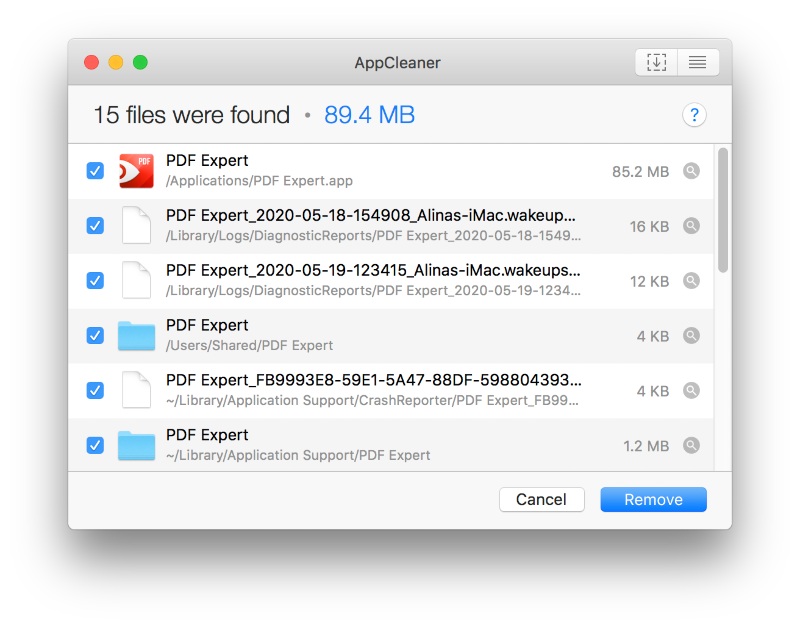Reveal /Users/Shared/PDF Expert folder magnifier
Viewport: 800px width, 627px height.
pos(691,335)
